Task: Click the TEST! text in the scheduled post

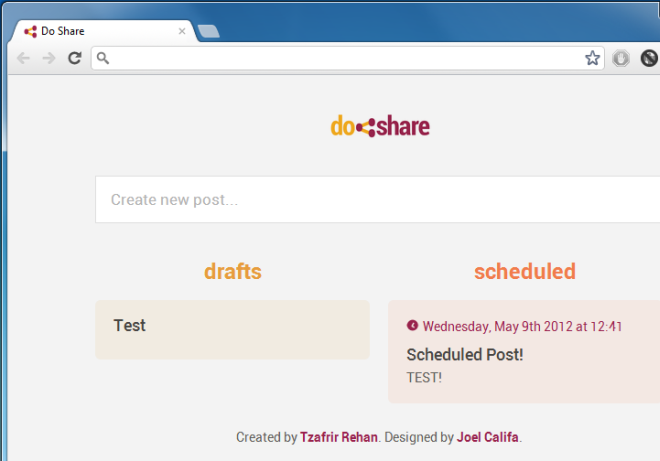Action: [424, 377]
